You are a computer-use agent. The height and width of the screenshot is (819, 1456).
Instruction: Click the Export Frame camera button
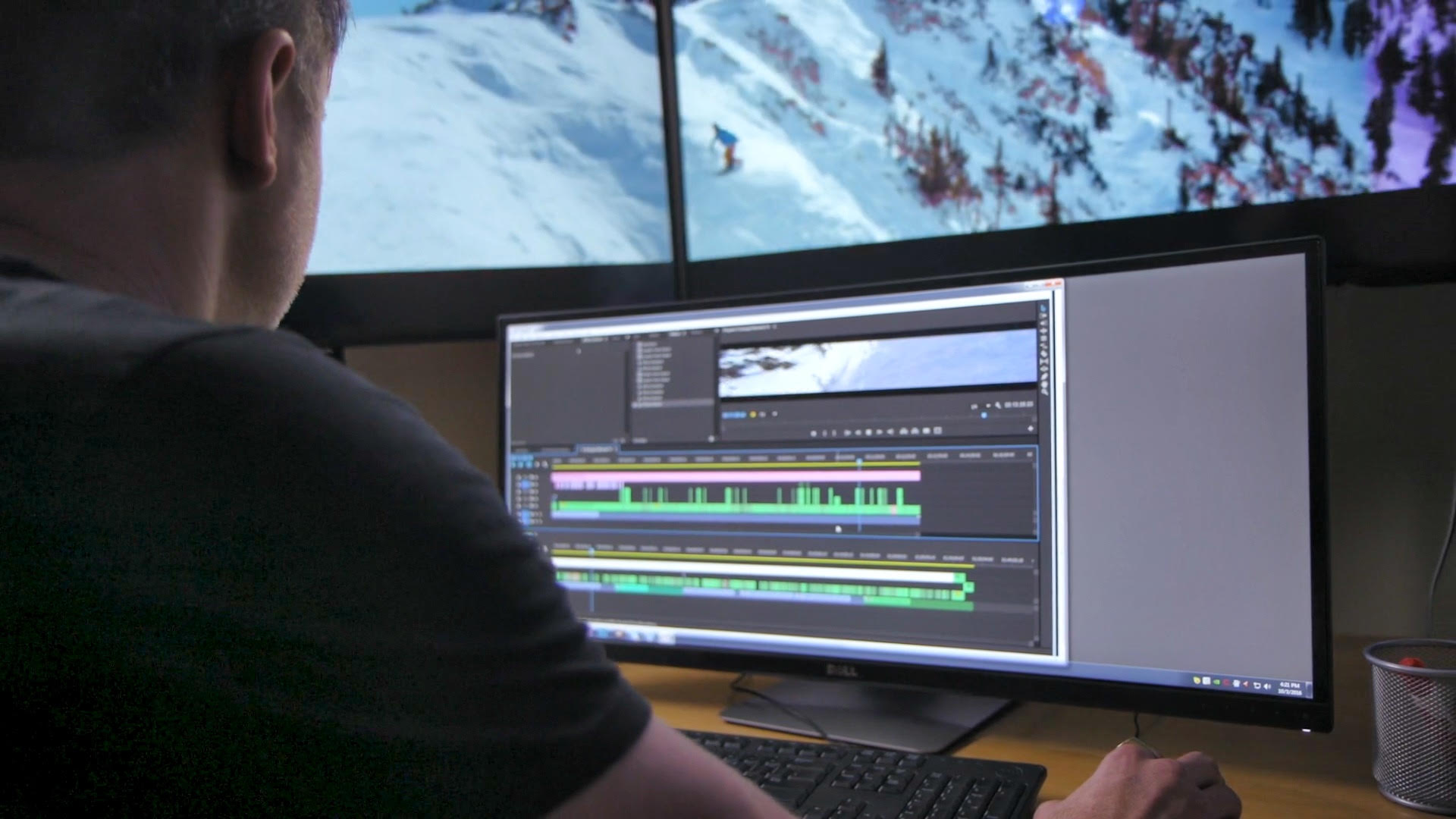point(926,431)
